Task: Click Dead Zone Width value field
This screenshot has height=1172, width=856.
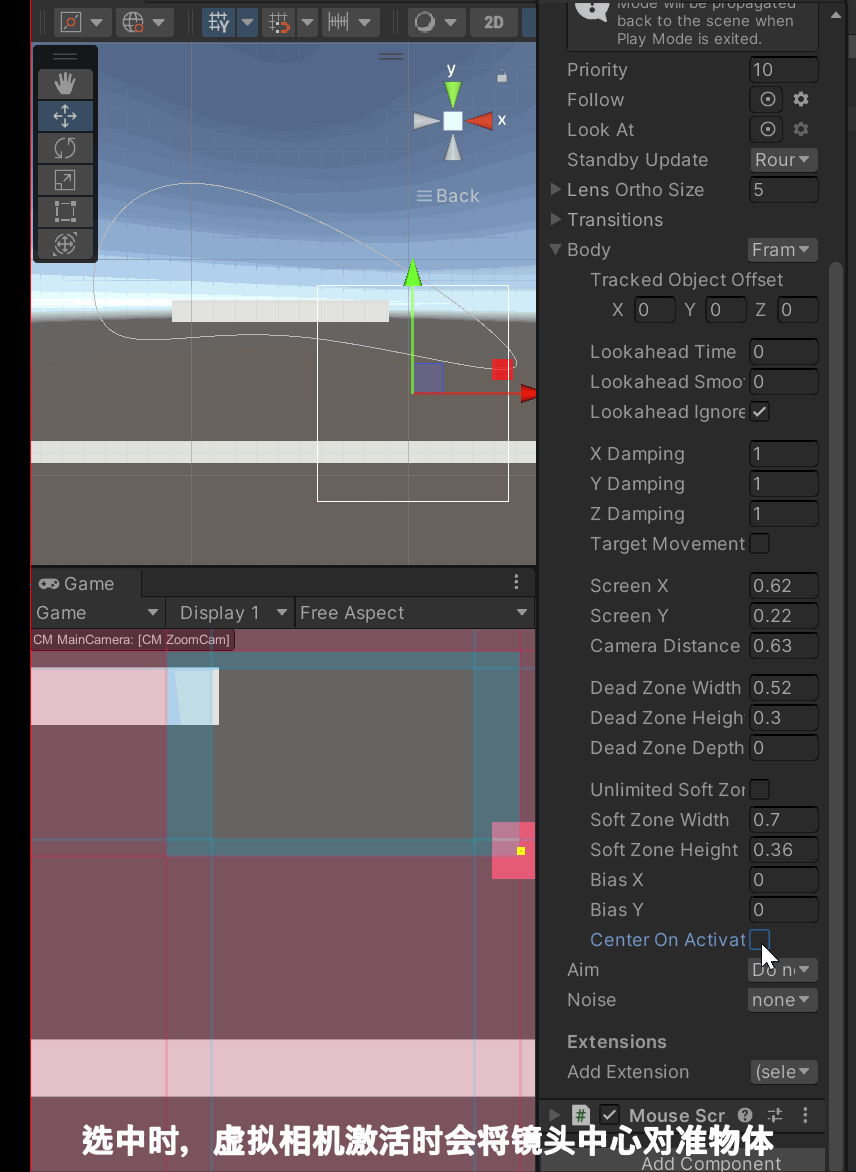Action: (x=783, y=688)
